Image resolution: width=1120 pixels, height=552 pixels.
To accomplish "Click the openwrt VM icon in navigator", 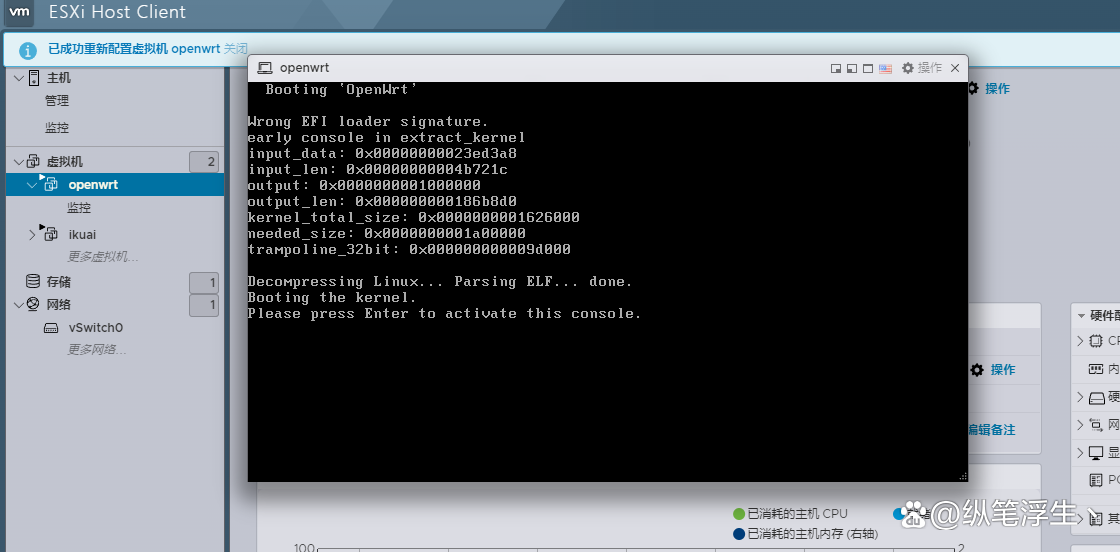I will 49,184.
